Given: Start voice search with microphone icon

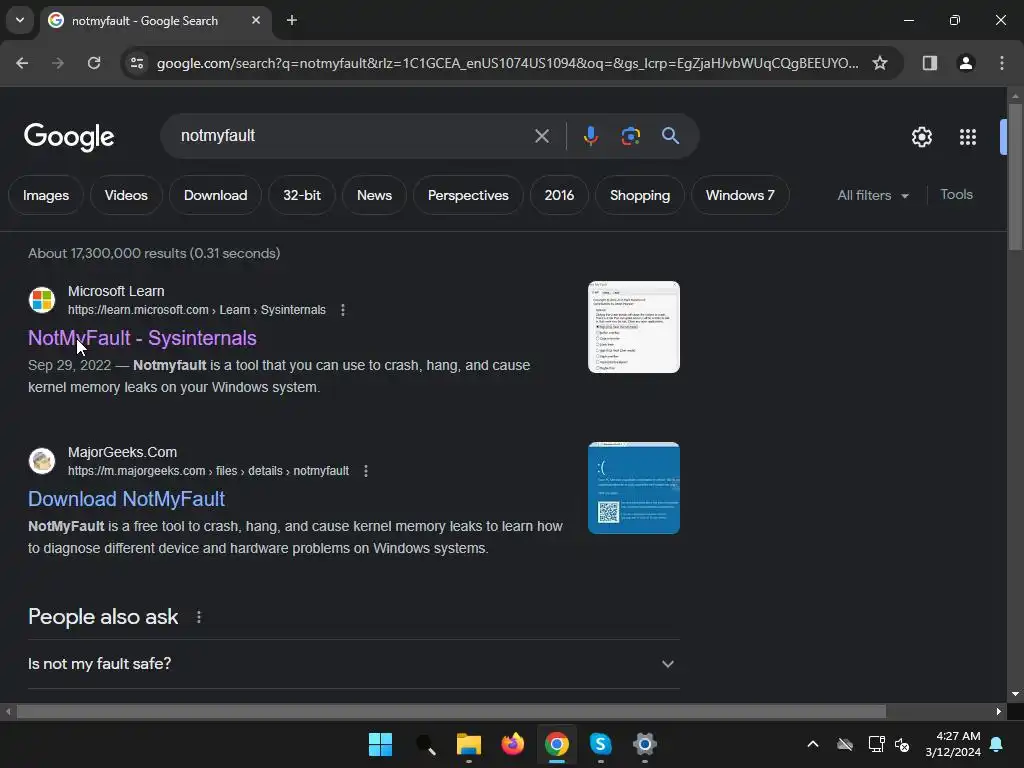Looking at the screenshot, I should [x=590, y=136].
